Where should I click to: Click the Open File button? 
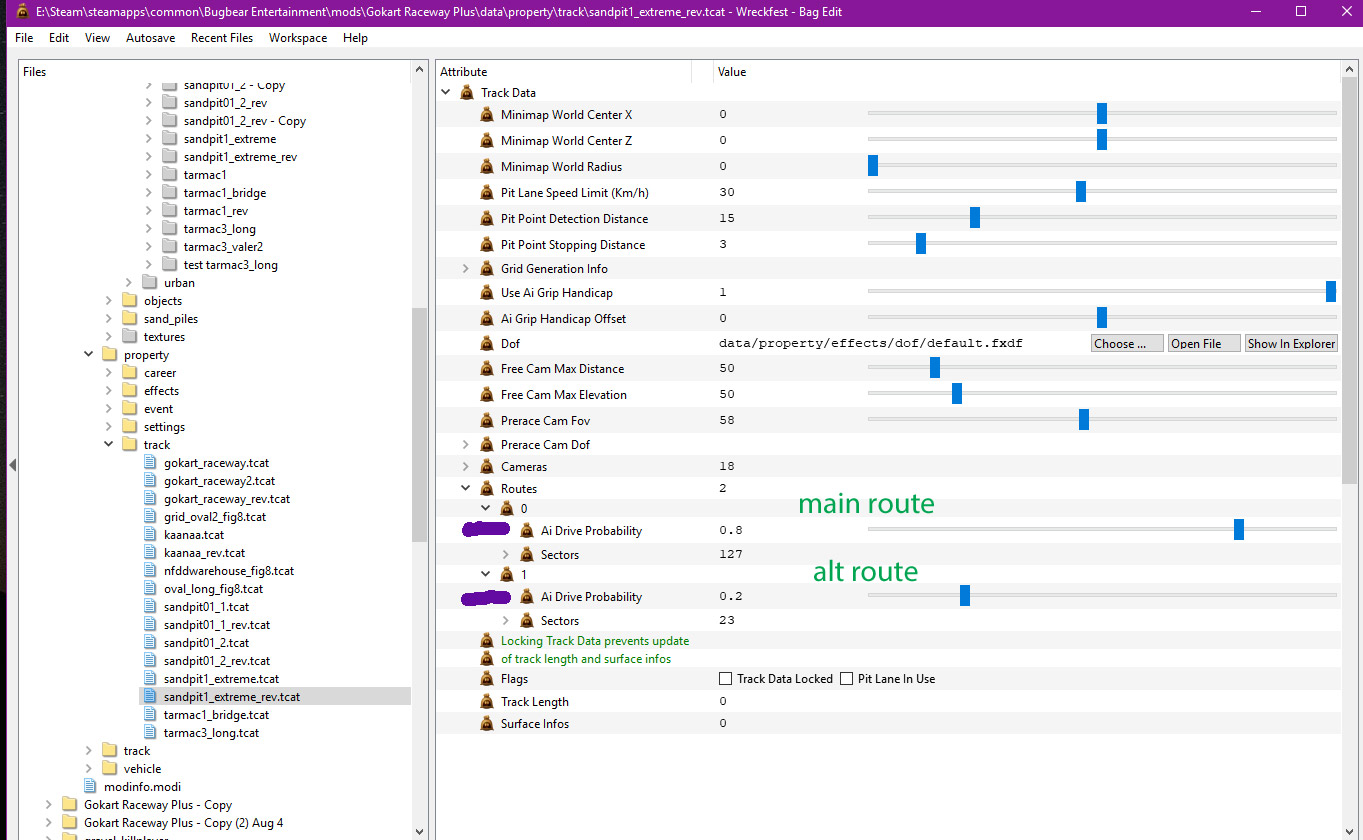(1204, 343)
